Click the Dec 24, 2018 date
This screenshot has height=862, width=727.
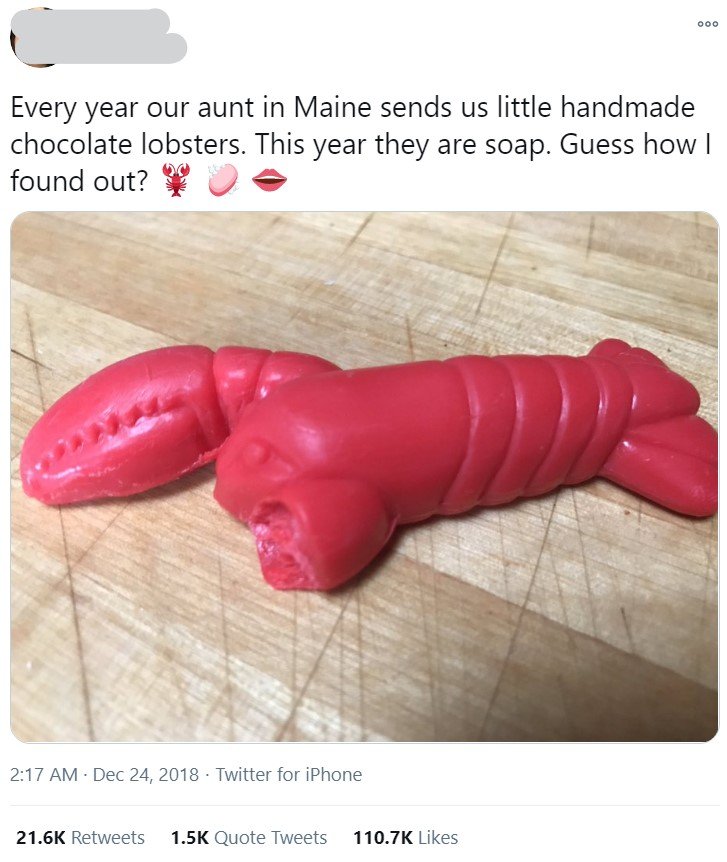[146, 774]
